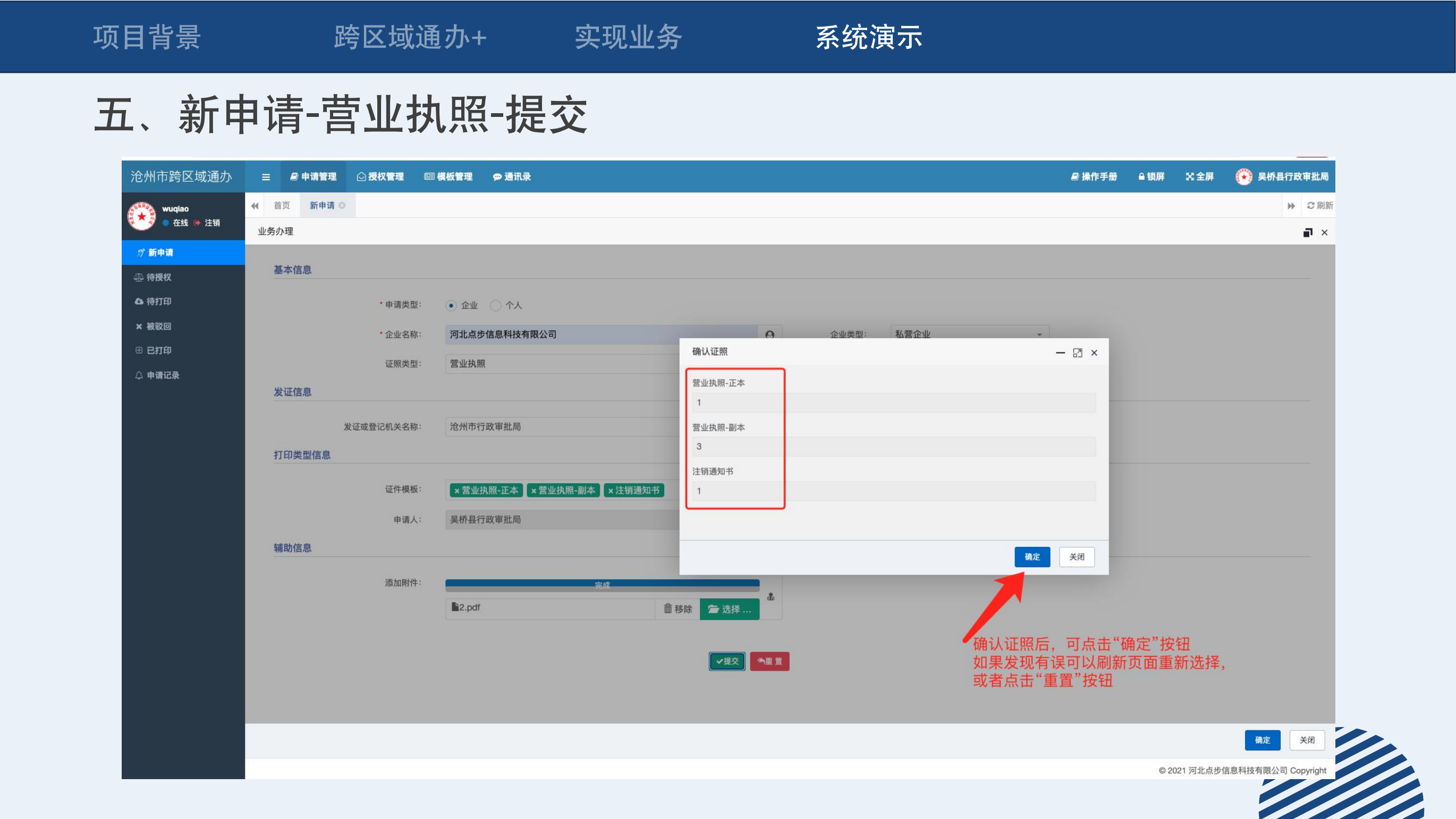1456x819 pixels.
Task: Enter fullscreen with 全屏 icon
Action: click(x=1199, y=177)
